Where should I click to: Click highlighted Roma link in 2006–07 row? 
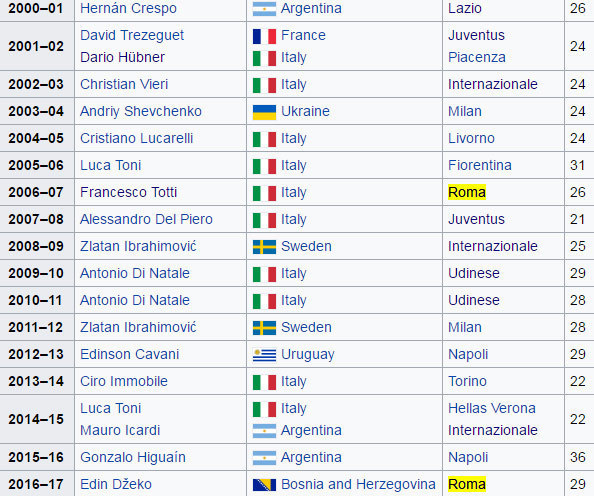[x=467, y=192]
